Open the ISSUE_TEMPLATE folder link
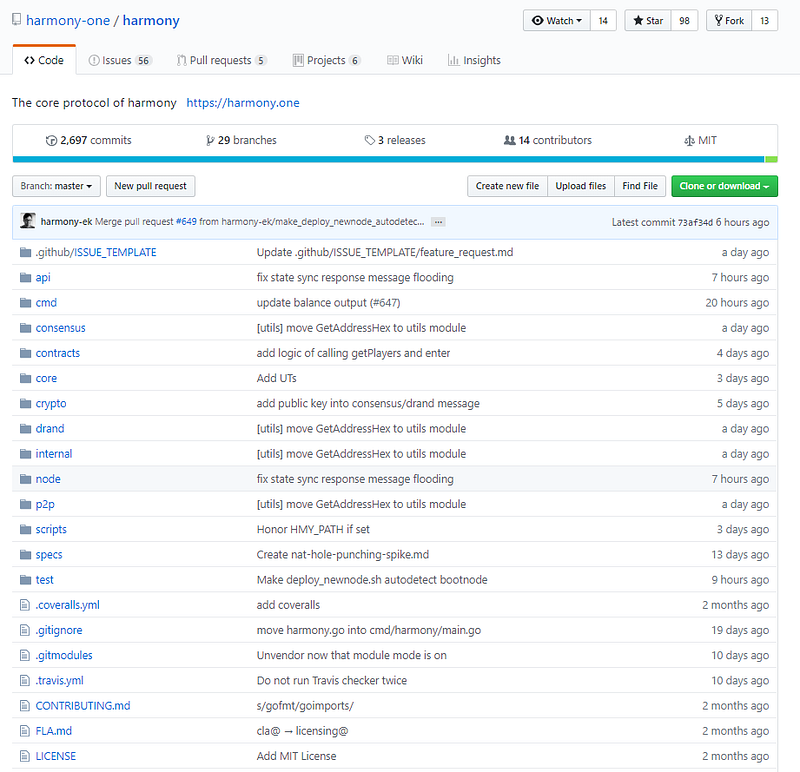800x772 pixels. [115, 252]
